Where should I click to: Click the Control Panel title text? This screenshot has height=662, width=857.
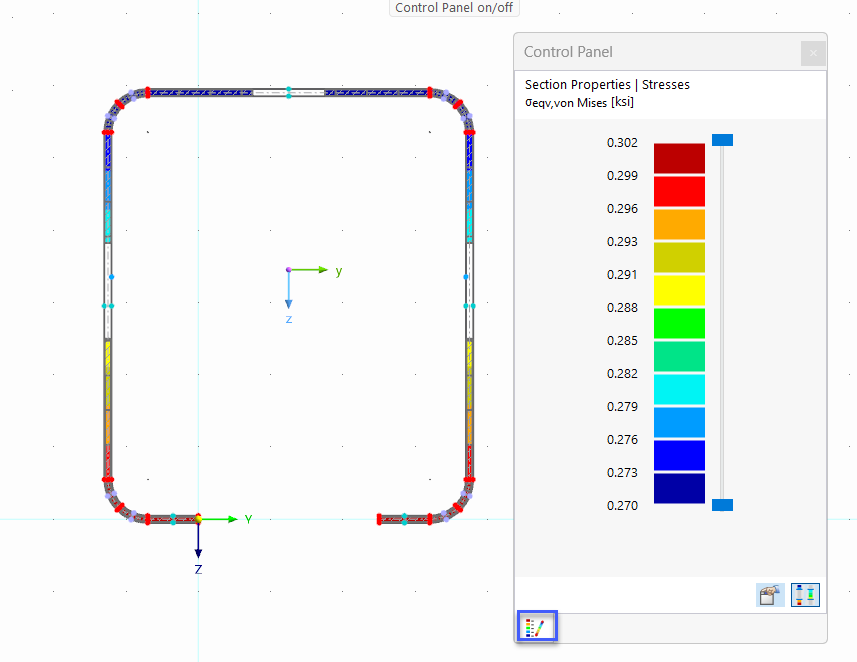click(x=568, y=52)
